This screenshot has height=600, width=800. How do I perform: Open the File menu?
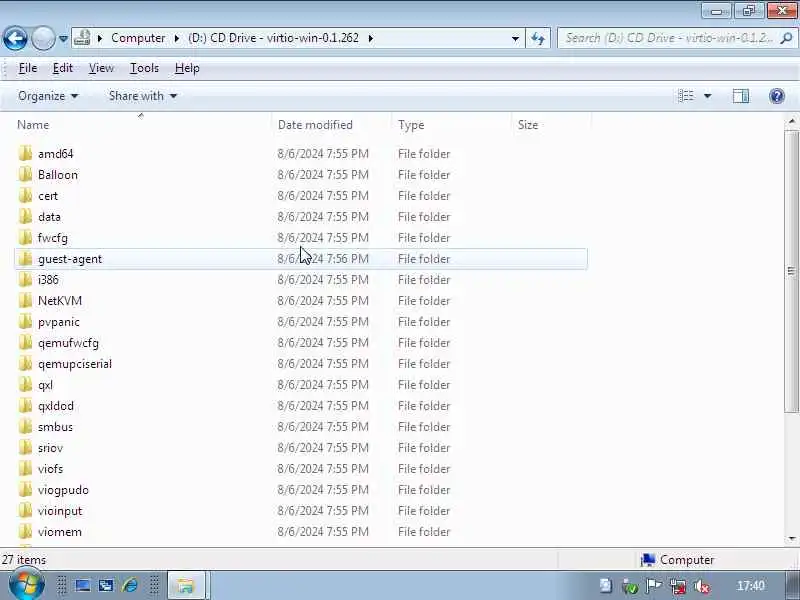click(28, 68)
